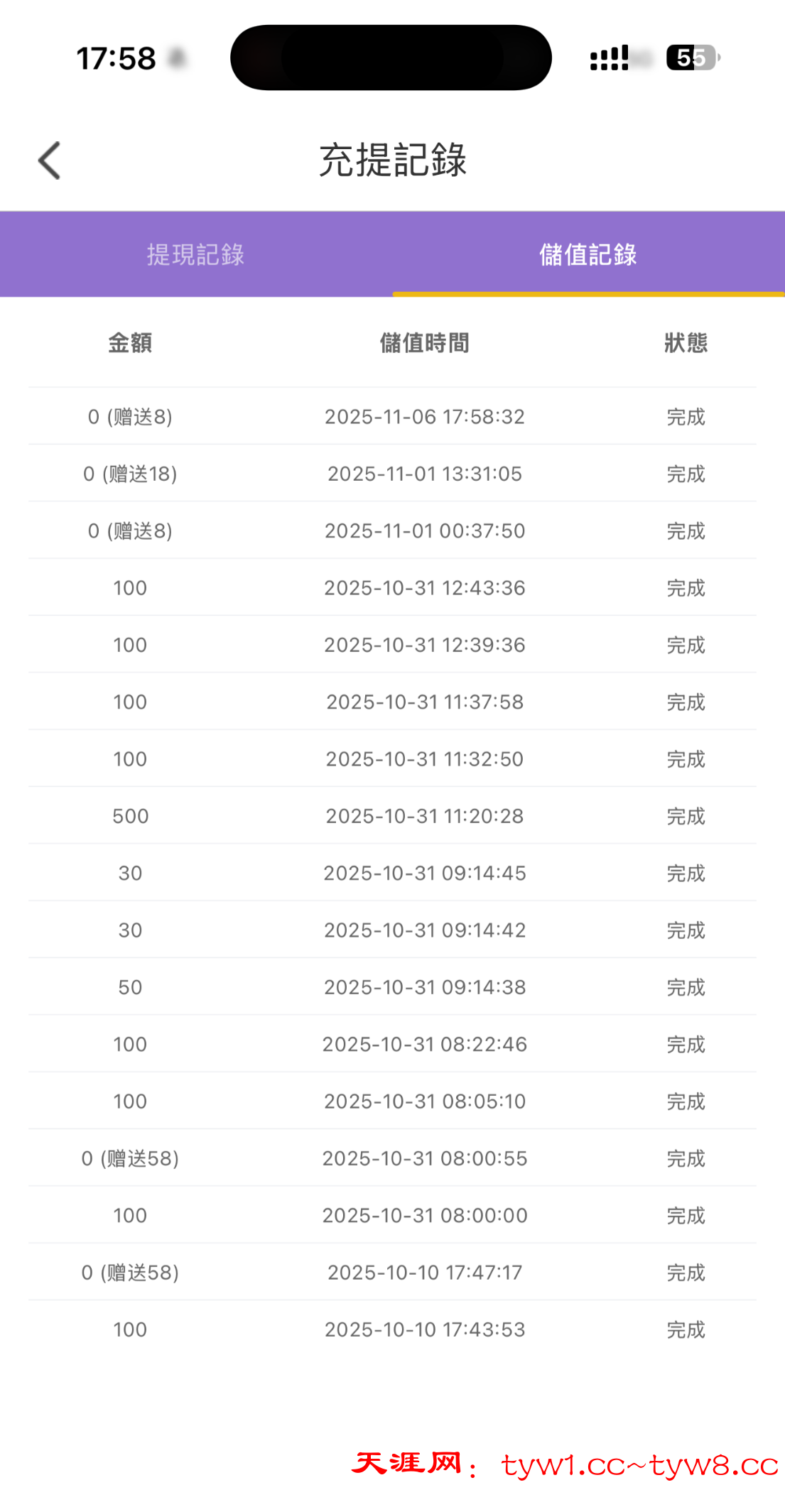Tap the 天涯网 red watermark text
The width and height of the screenshot is (785, 1512).
pyautogui.click(x=407, y=1464)
